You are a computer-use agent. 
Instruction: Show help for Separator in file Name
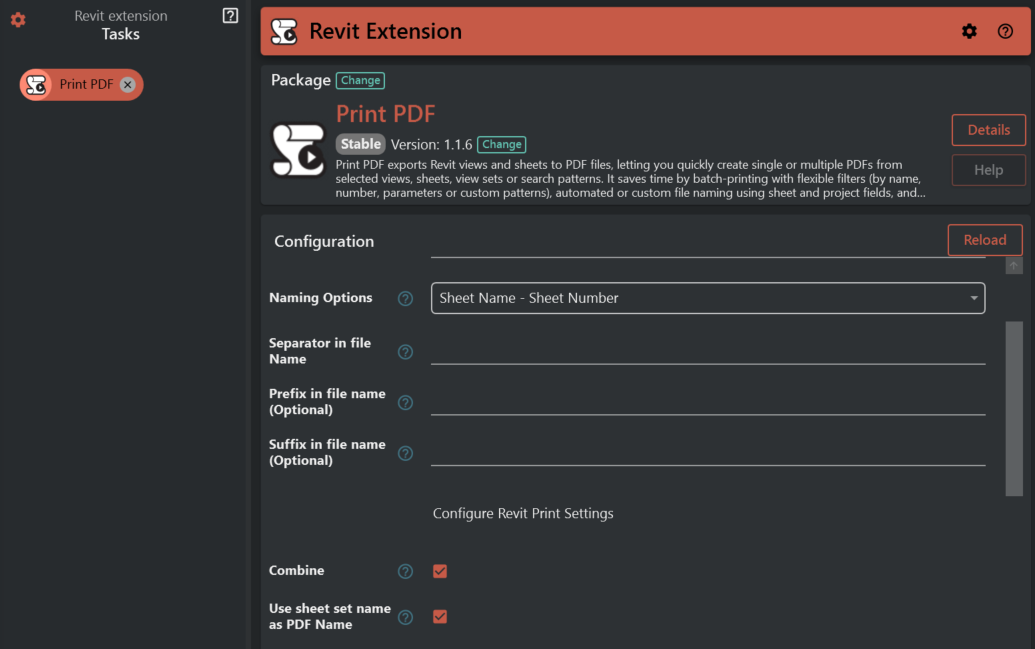tap(405, 352)
